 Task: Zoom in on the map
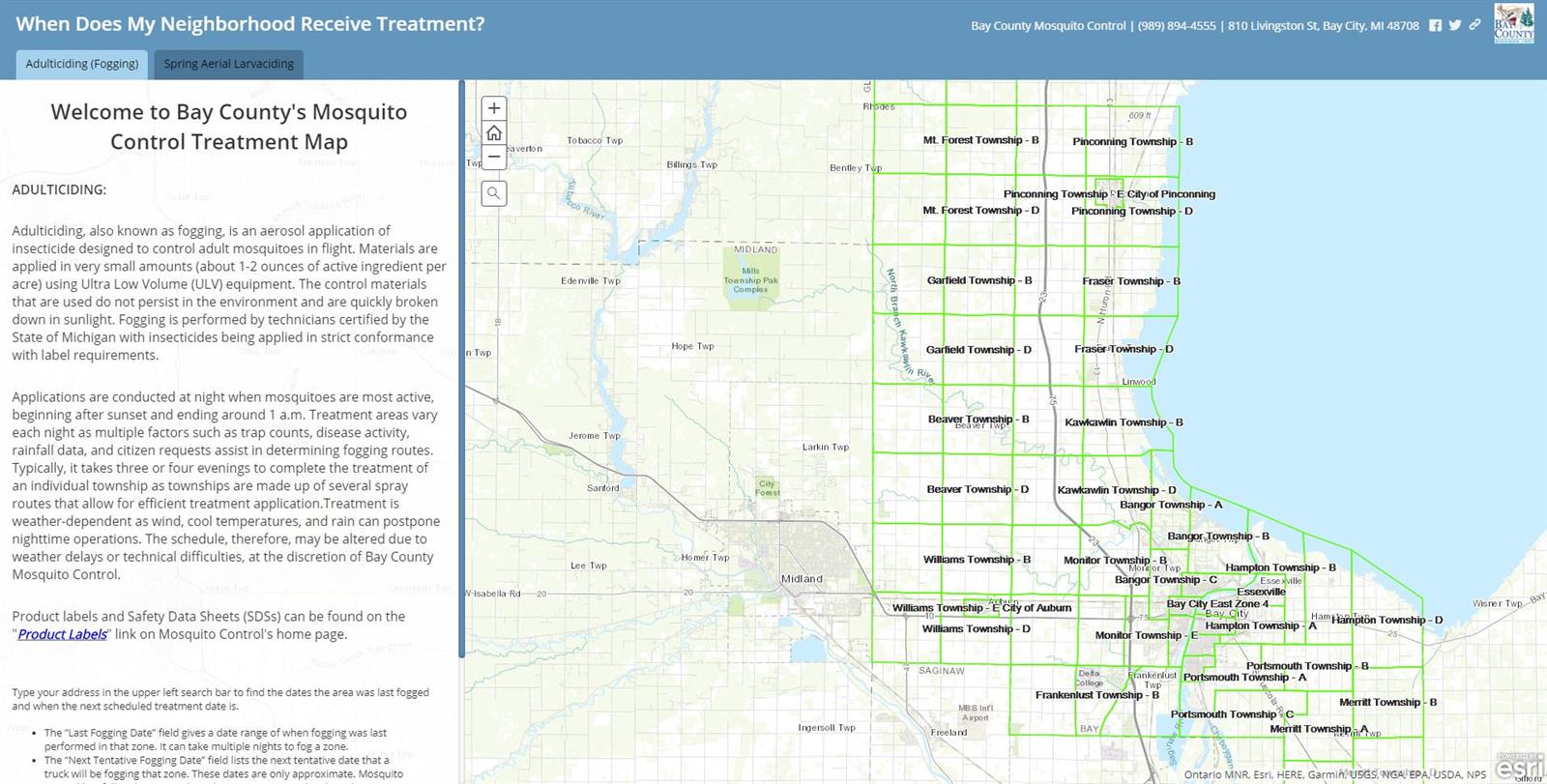tap(494, 108)
